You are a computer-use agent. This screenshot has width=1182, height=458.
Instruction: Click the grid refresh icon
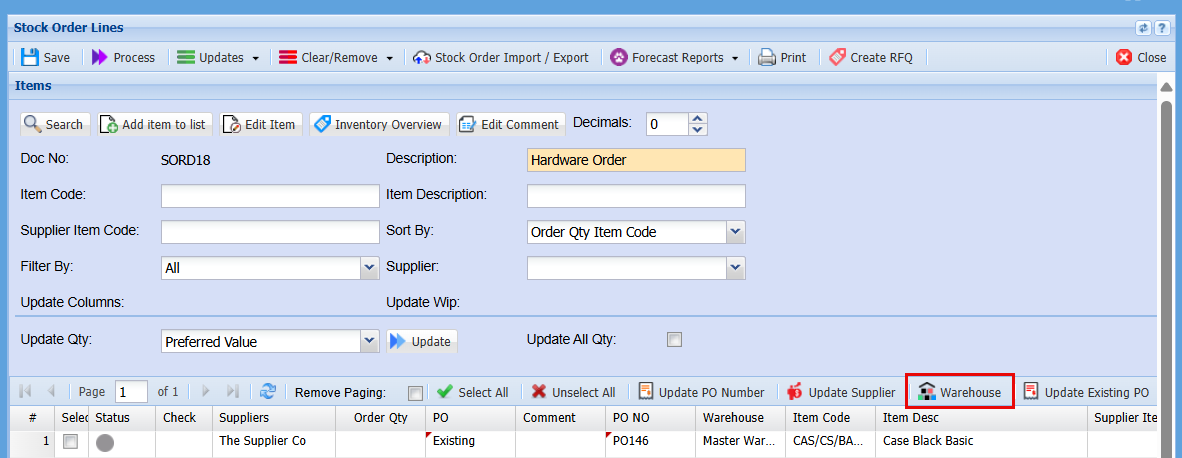tap(268, 392)
